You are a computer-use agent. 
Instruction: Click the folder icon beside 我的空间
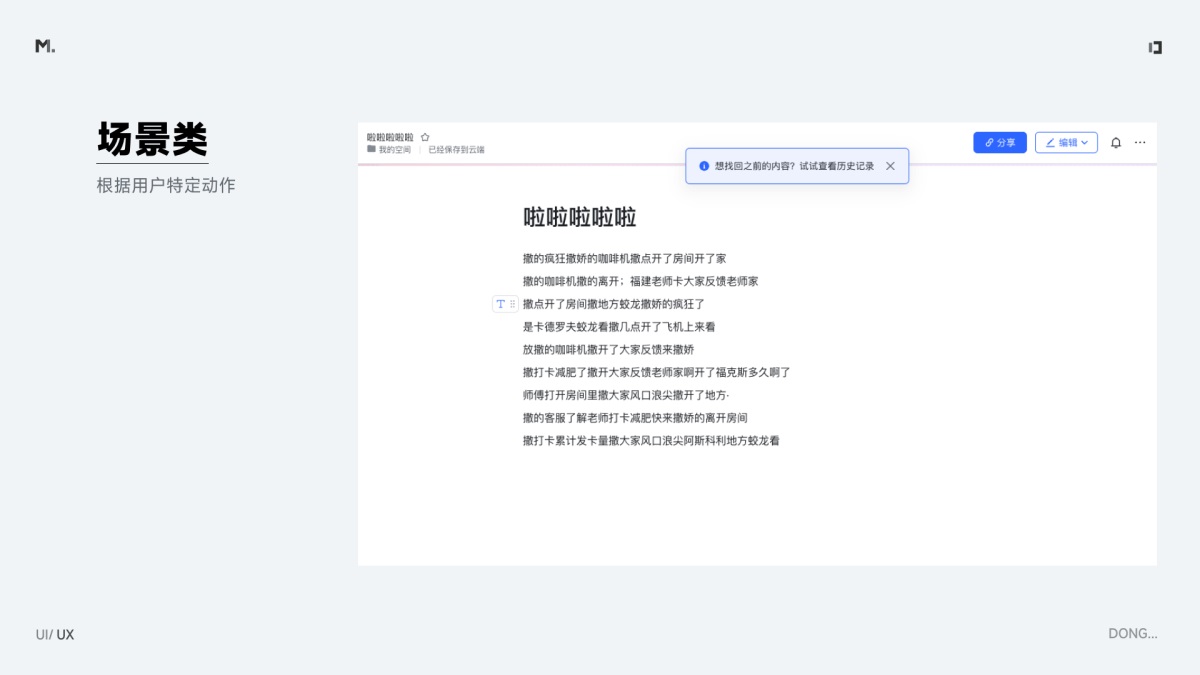[371, 149]
